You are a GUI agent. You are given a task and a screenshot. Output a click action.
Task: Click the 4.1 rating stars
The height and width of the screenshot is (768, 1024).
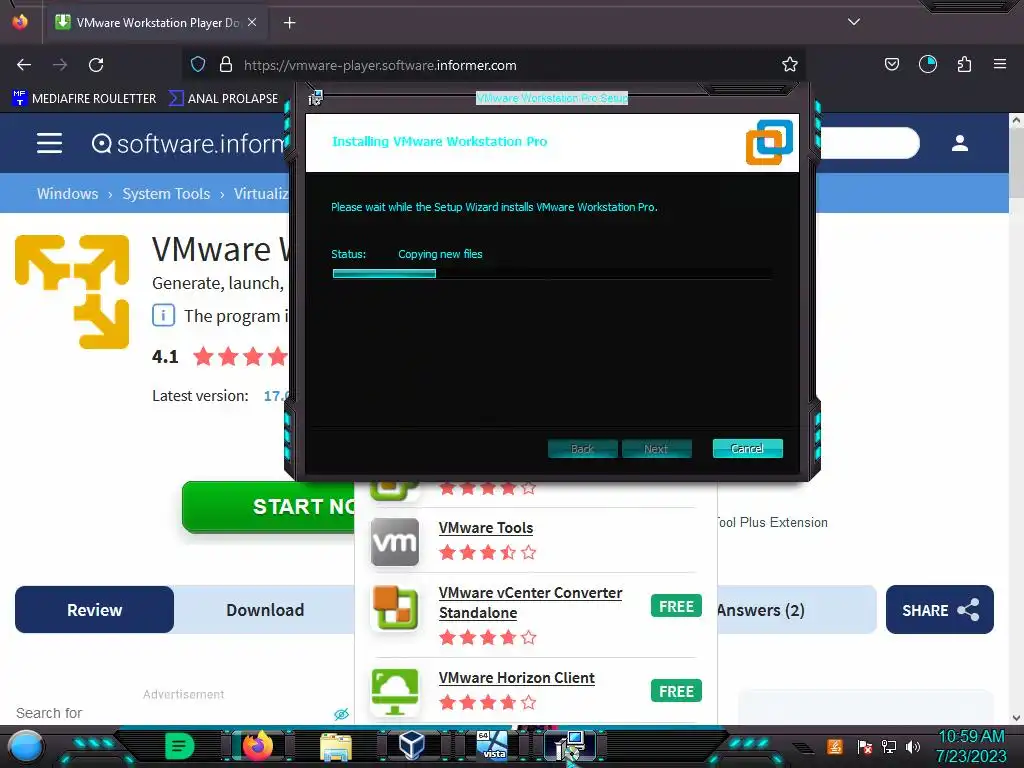point(240,357)
